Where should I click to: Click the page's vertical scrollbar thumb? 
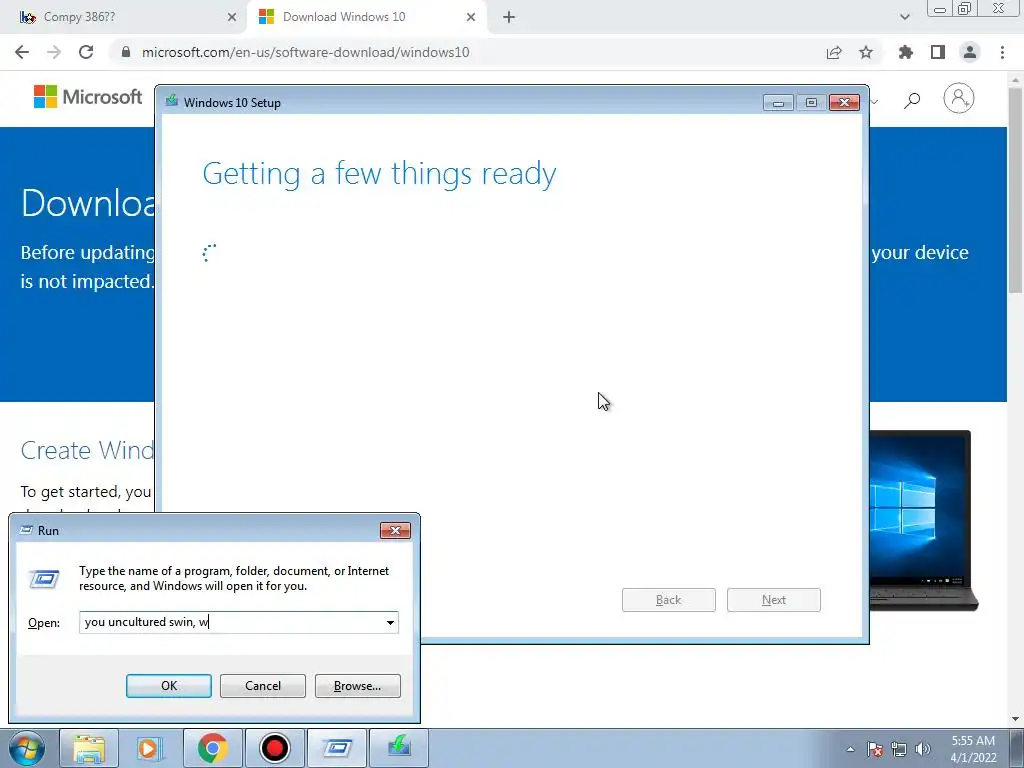pos(1016,191)
